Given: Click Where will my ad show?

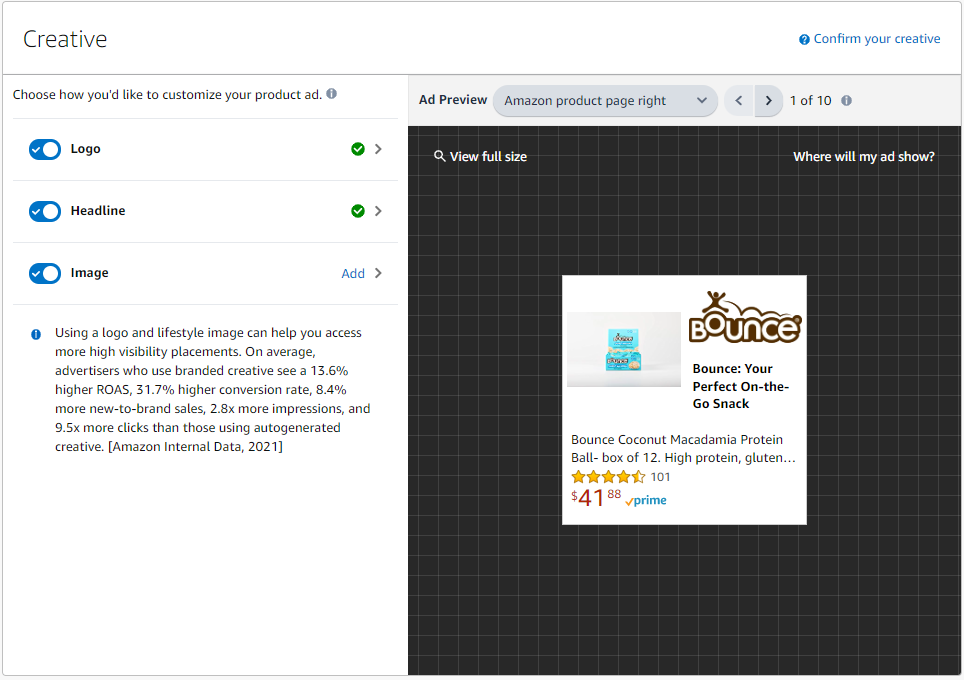Looking at the screenshot, I should pyautogui.click(x=864, y=157).
